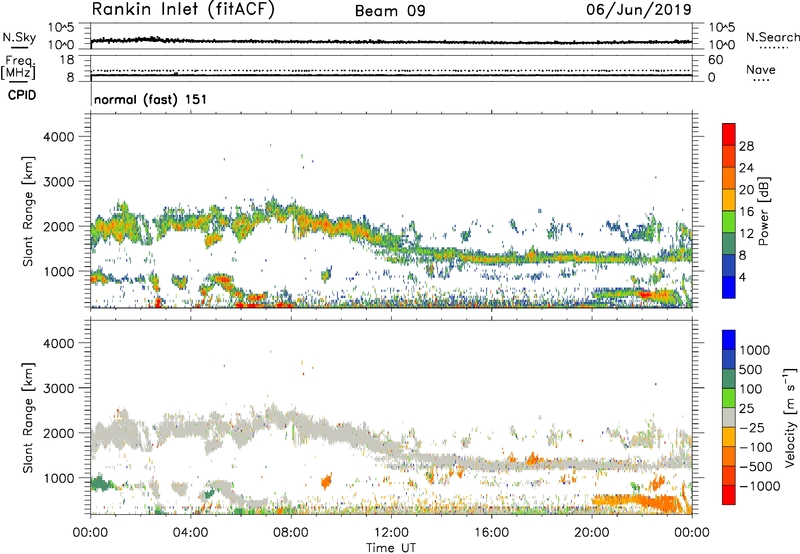
Task: Pick the yellow -25 to -100 velocity segment
Action: [x=729, y=437]
